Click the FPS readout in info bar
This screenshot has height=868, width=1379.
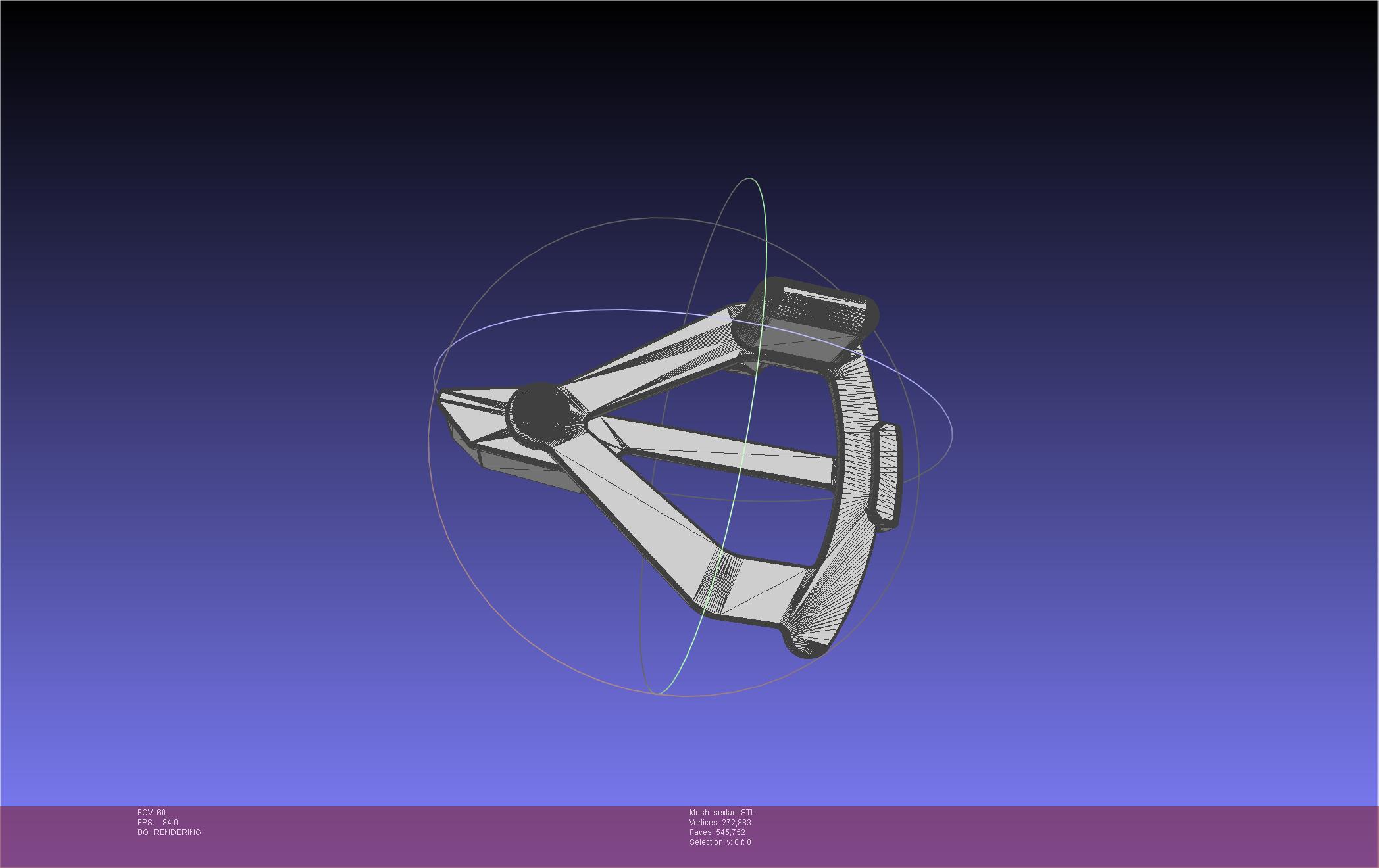[158, 823]
